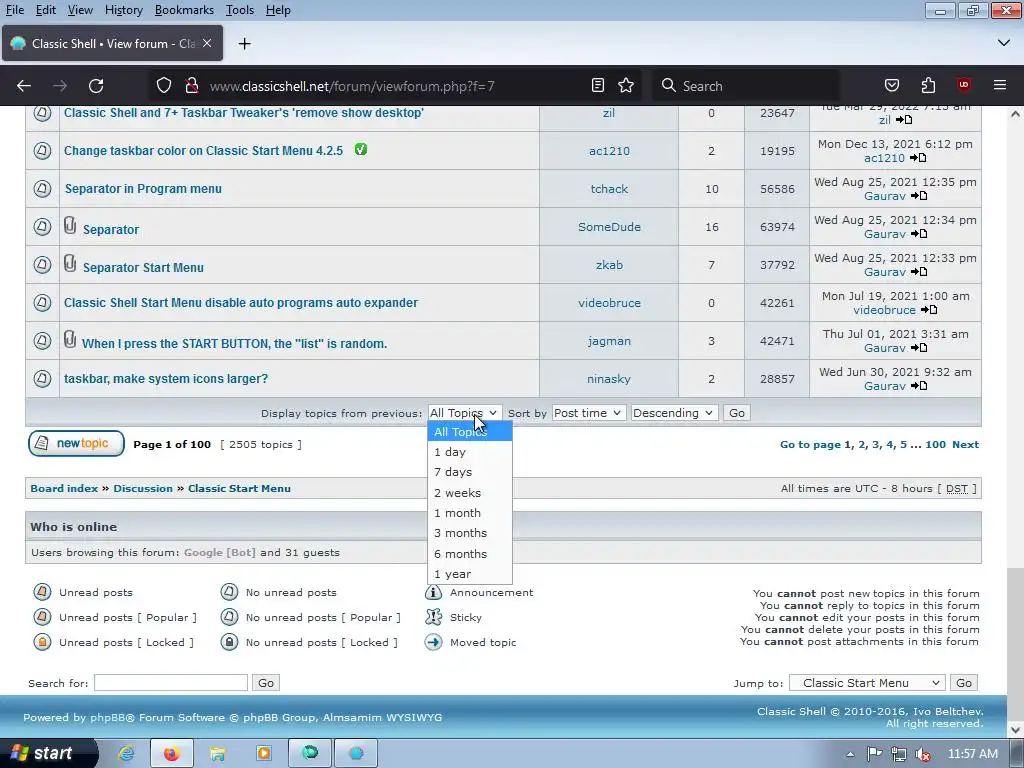Open the Help menu
This screenshot has height=768, width=1024.
[278, 10]
